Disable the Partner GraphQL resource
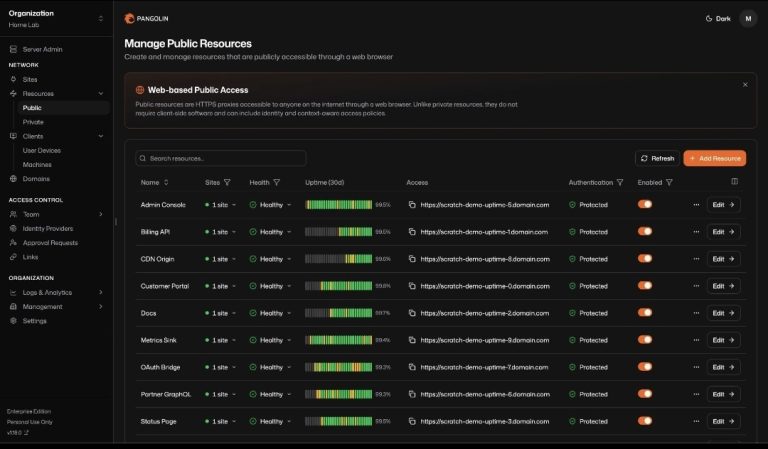Image resolution: width=768 pixels, height=449 pixels. 645,394
